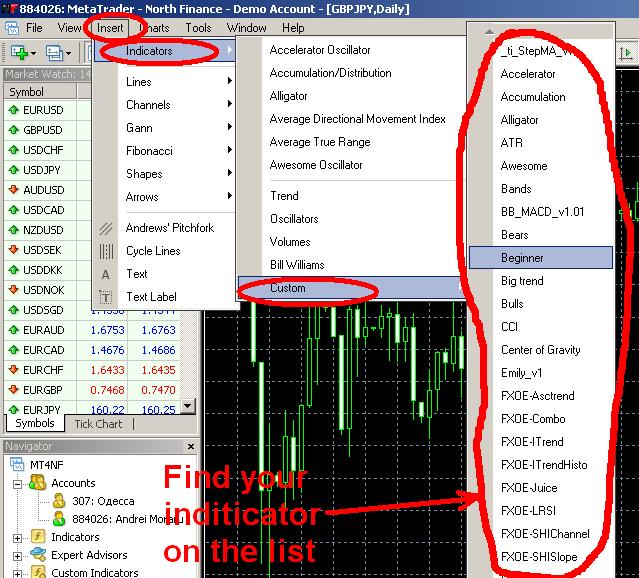Close the Navigator panel
639x578 pixels.
(191, 446)
